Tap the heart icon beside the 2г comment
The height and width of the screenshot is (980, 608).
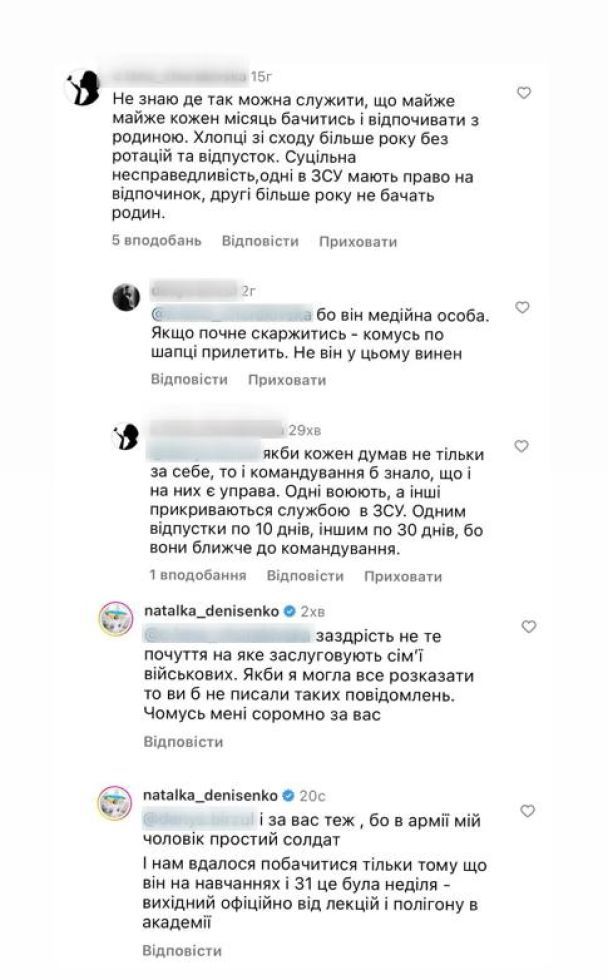[523, 308]
